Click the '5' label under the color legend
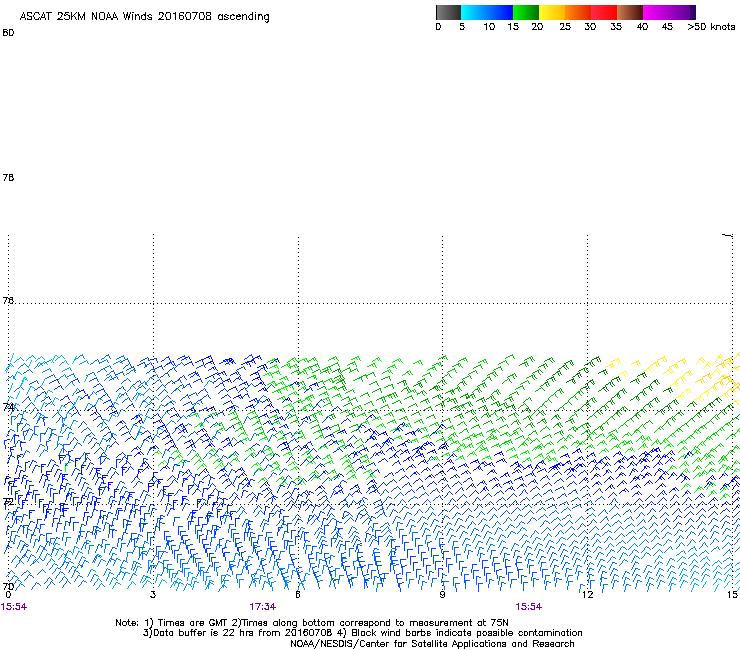This screenshot has width=740, height=650. pyautogui.click(x=462, y=27)
